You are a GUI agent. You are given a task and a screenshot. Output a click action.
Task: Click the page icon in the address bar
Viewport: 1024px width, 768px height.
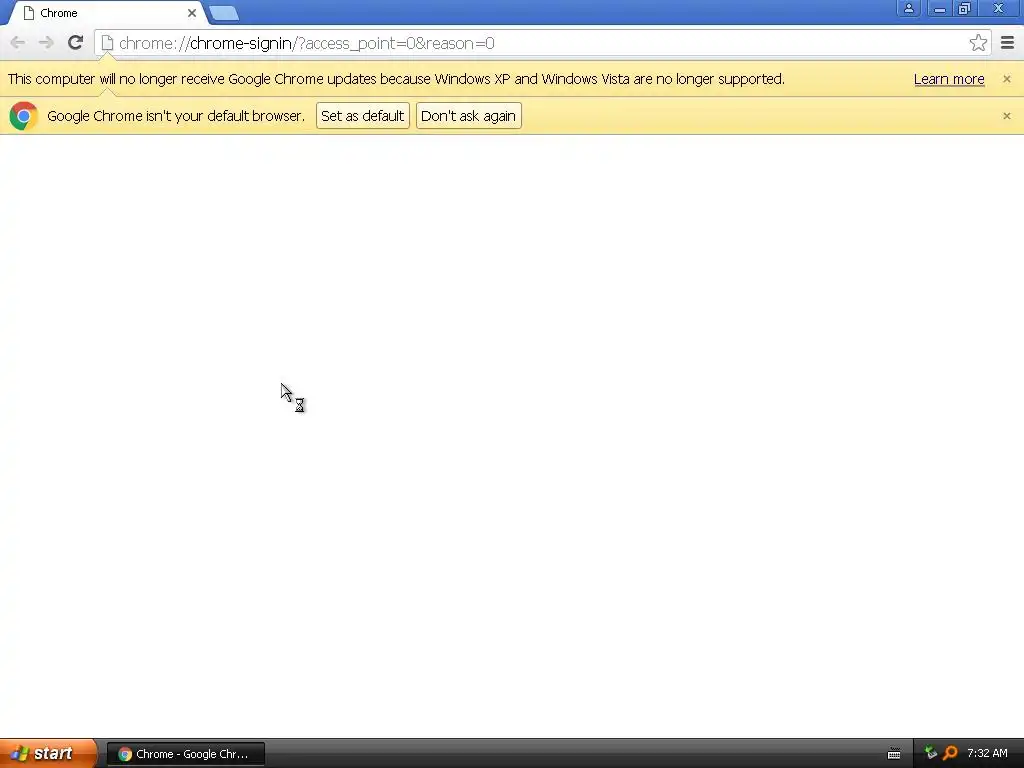click(107, 43)
